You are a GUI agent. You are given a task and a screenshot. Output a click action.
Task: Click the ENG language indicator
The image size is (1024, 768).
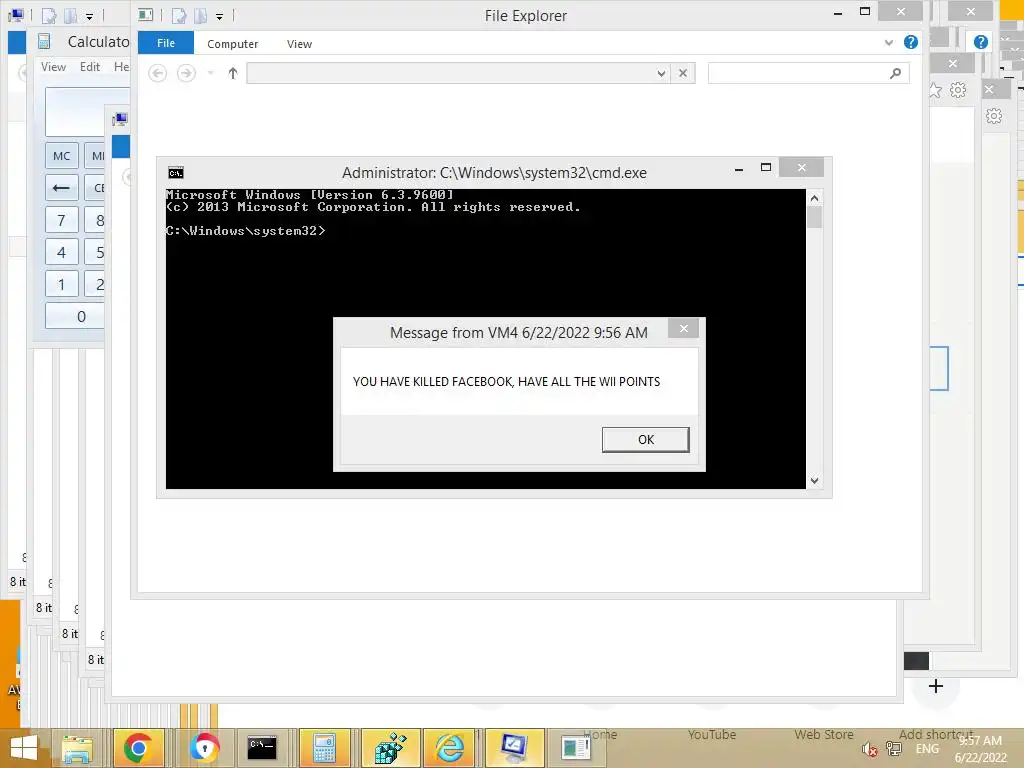click(927, 749)
